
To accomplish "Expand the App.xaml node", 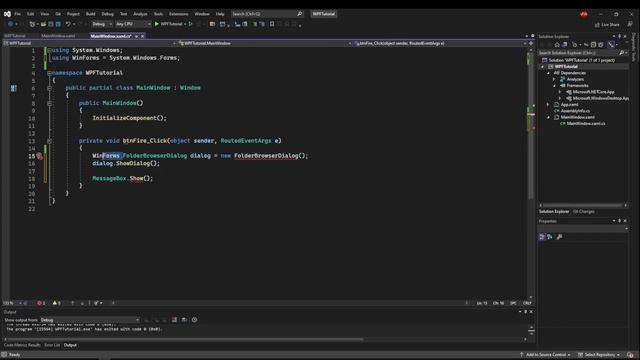I will click(549, 104).
